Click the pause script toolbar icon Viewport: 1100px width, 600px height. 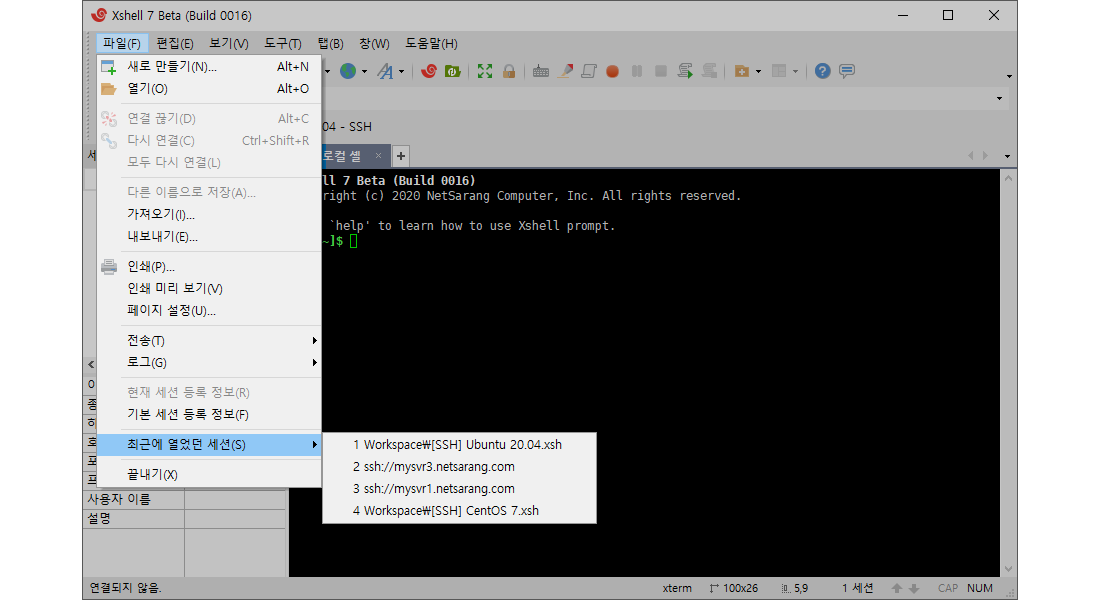637,71
